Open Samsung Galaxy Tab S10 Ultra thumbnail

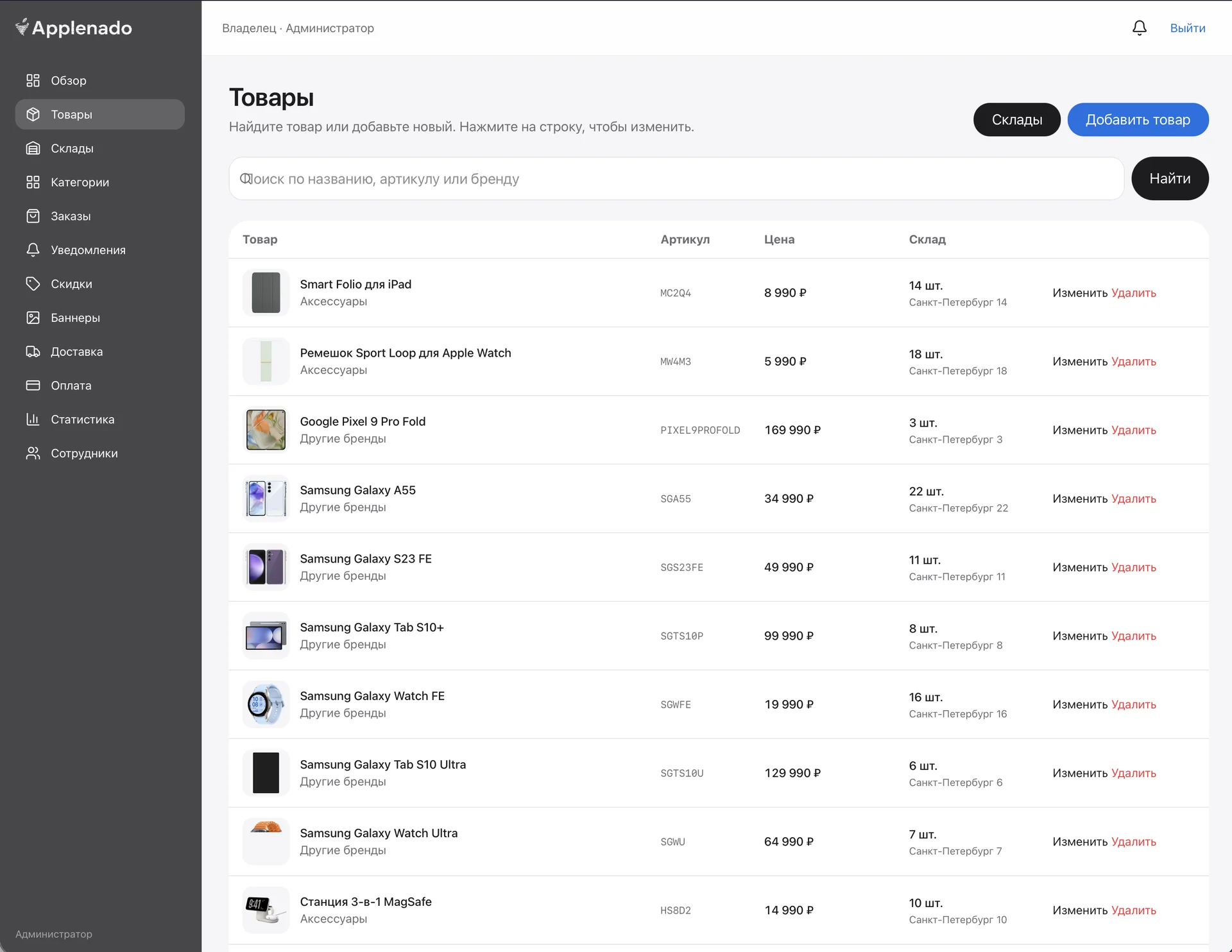pyautogui.click(x=266, y=773)
